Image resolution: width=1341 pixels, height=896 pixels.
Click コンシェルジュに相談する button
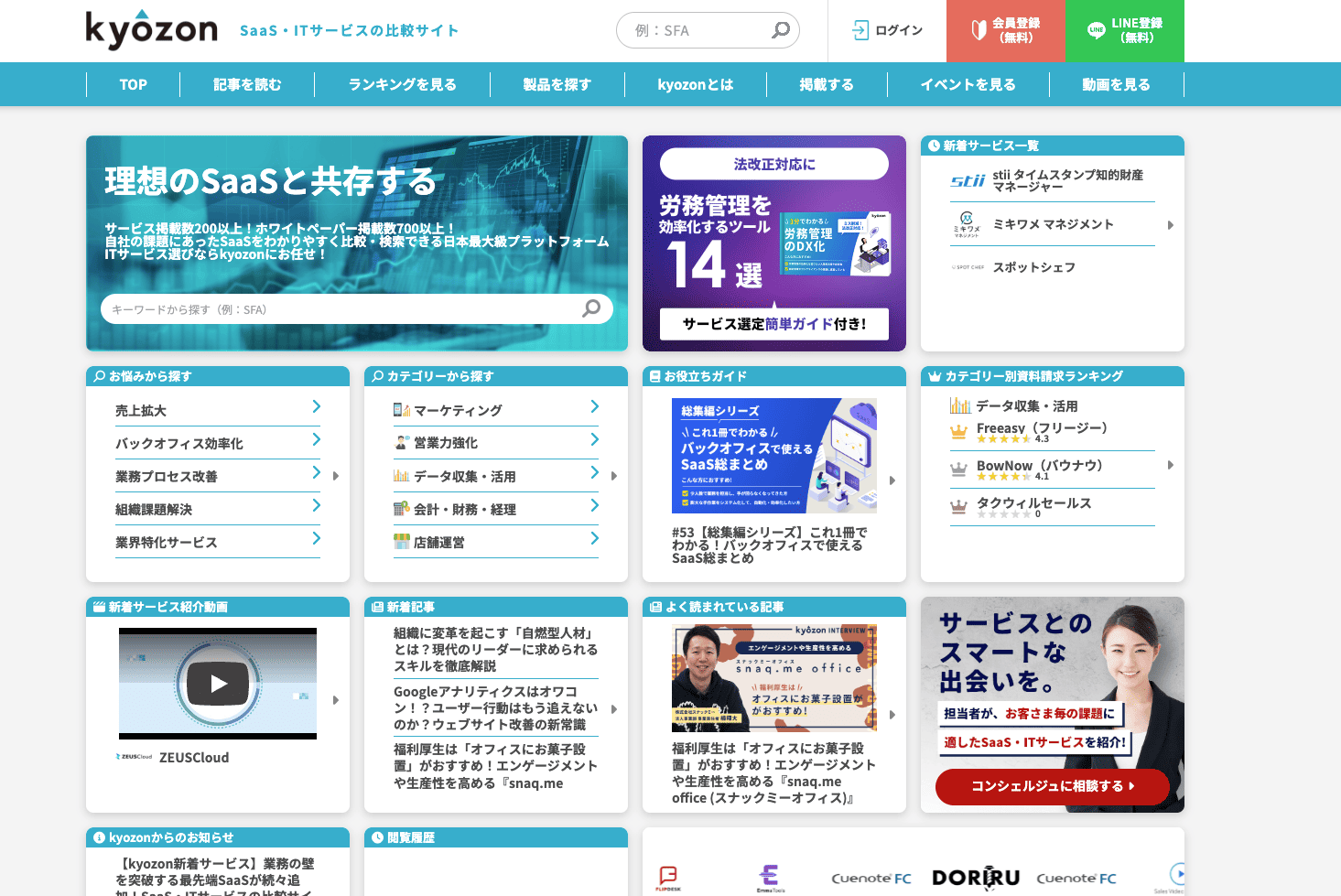coord(1053,786)
